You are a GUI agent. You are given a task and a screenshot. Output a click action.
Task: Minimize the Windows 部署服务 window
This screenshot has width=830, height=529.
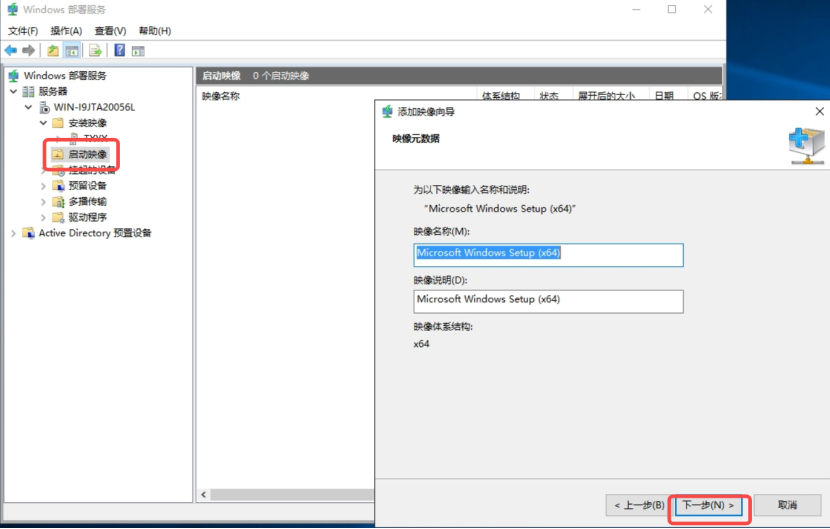click(636, 9)
